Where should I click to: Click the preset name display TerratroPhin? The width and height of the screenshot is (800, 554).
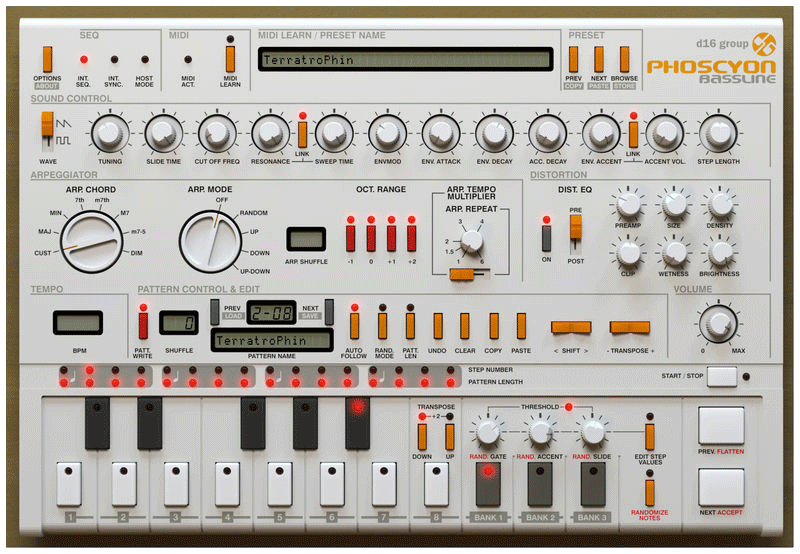(406, 60)
